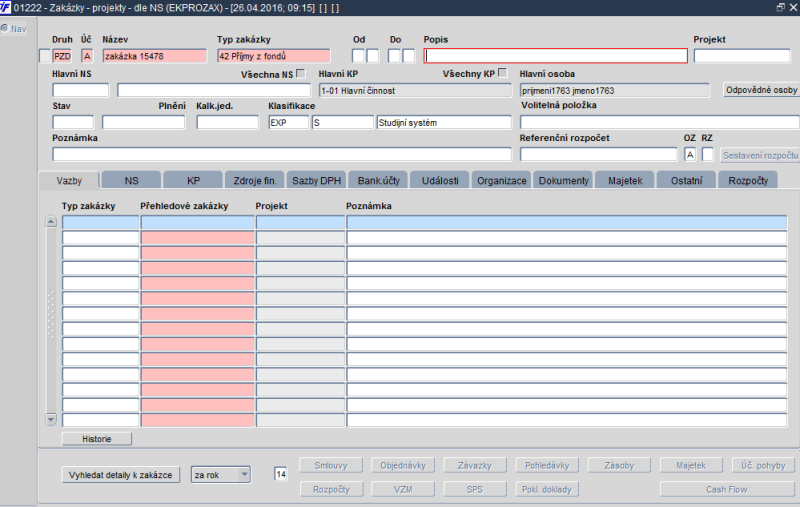Viewport: 800px width, 507px height.
Task: Click the Poznámka input field in header
Action: coord(282,155)
